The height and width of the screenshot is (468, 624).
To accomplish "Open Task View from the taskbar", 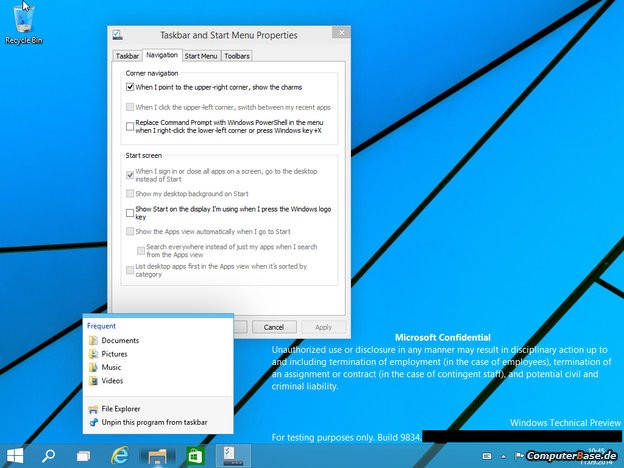I will (83, 455).
